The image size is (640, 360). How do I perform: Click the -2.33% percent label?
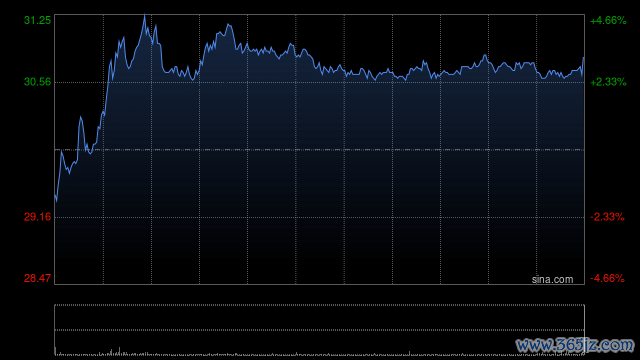607,217
